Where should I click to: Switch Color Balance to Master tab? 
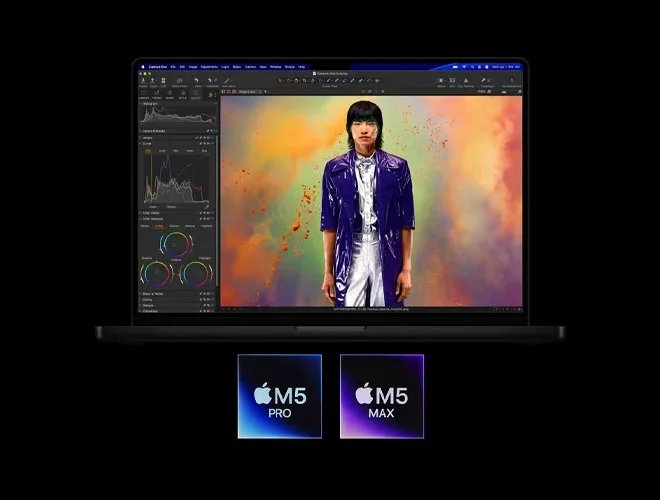click(145, 226)
